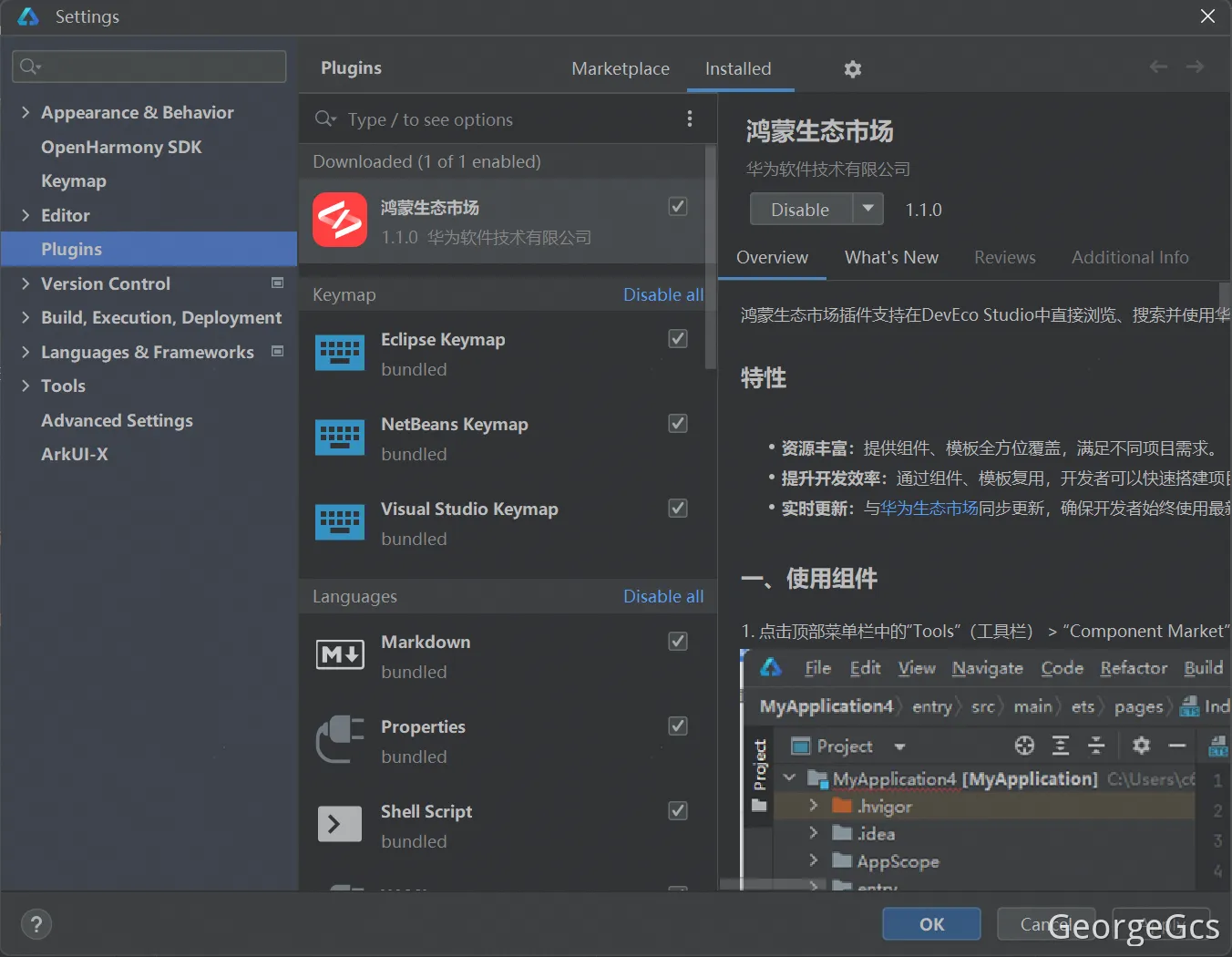Expand Appearance & Behavior settings
This screenshot has height=957, width=1232.
26,112
